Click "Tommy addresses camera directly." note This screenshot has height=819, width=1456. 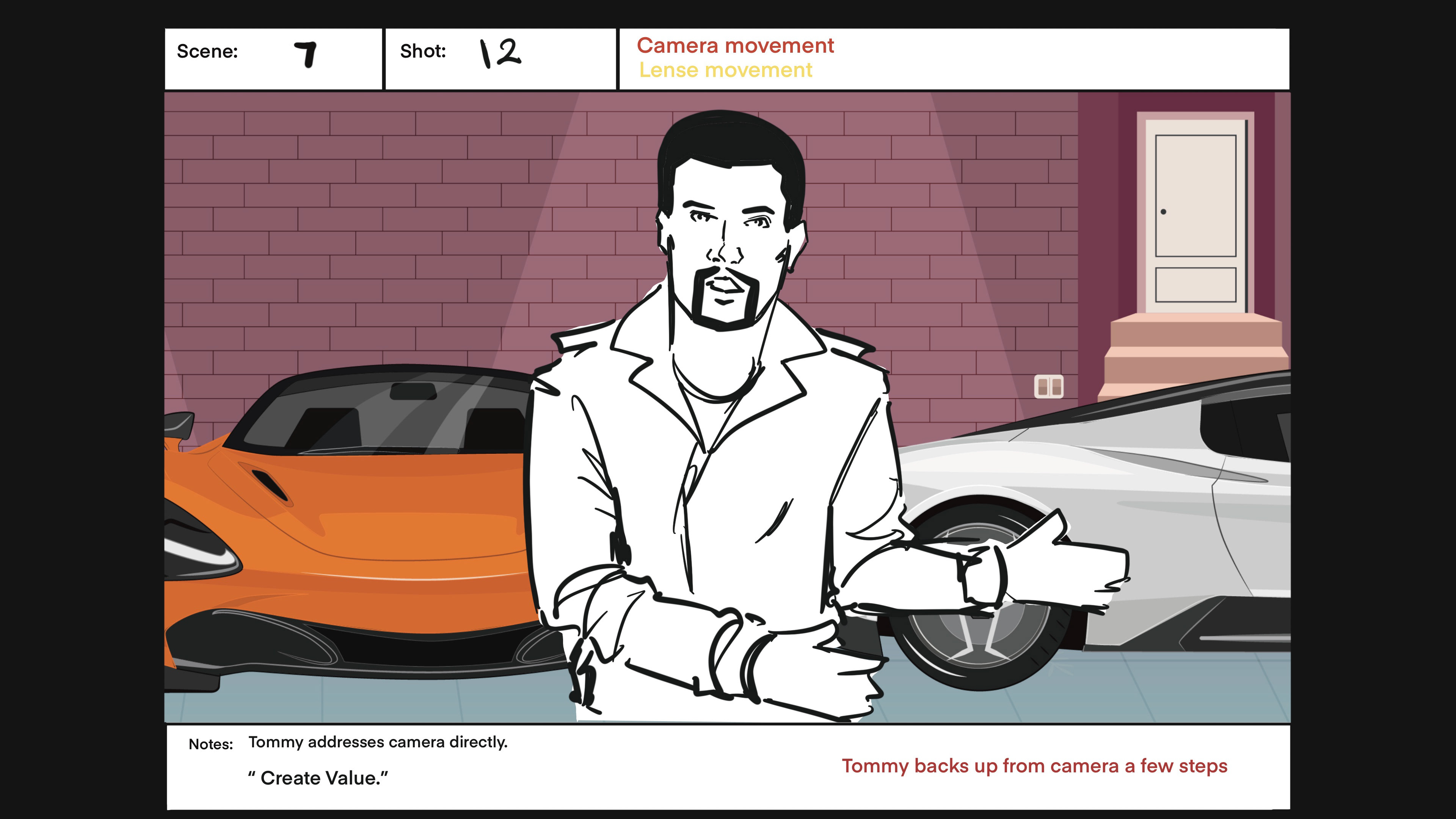[378, 742]
